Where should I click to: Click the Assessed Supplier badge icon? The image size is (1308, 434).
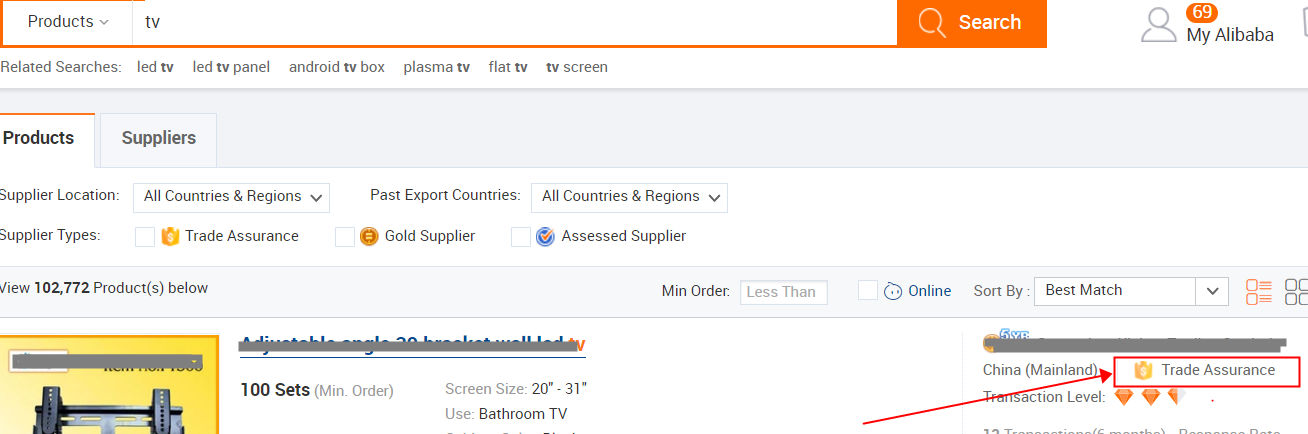(545, 237)
